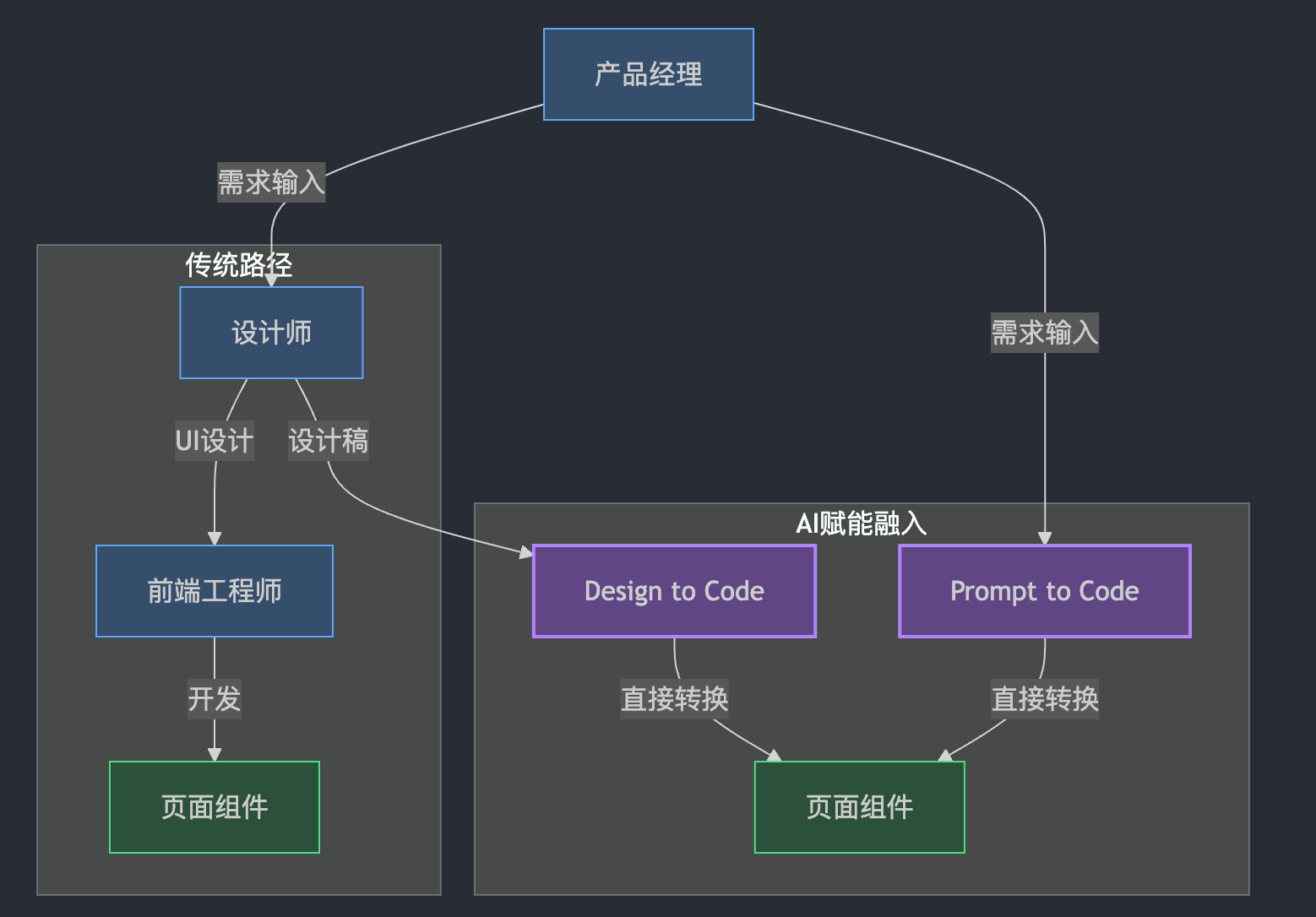Click the arrowhead entering Design to Code

[x=525, y=552]
